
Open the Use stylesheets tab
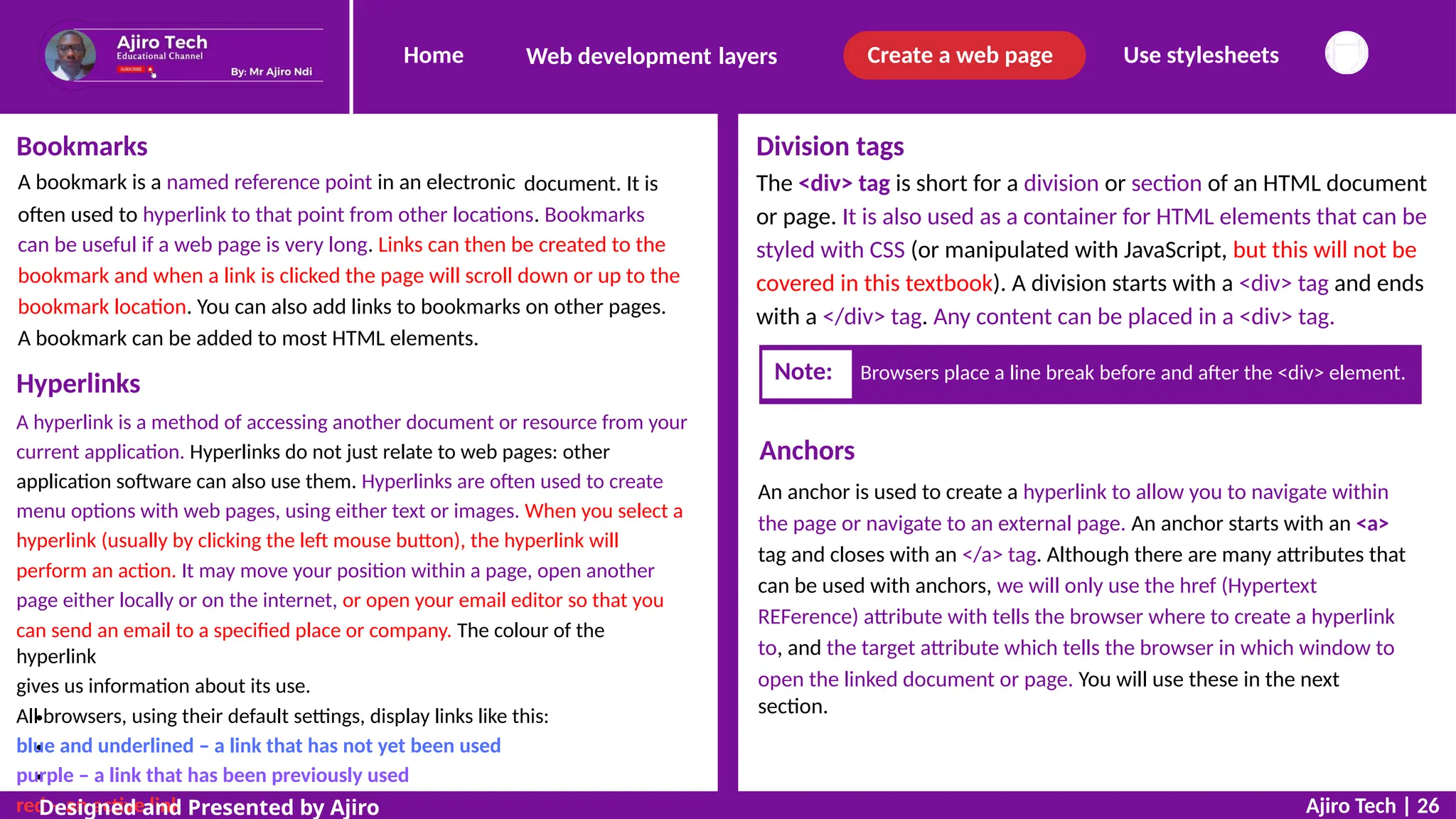point(1201,55)
